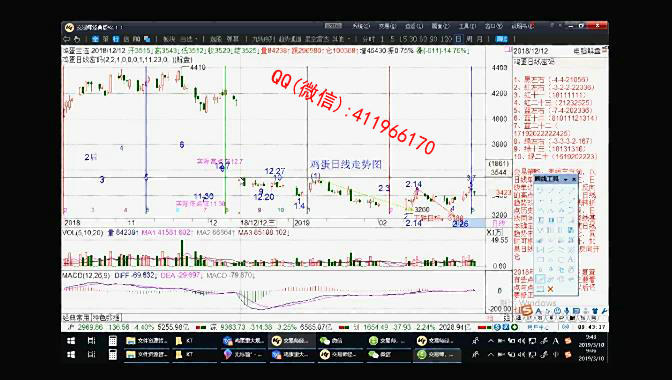This screenshot has width=672, height=380.
Task: Click the blue highlighted button at toolbar end
Action: [x=501, y=39]
